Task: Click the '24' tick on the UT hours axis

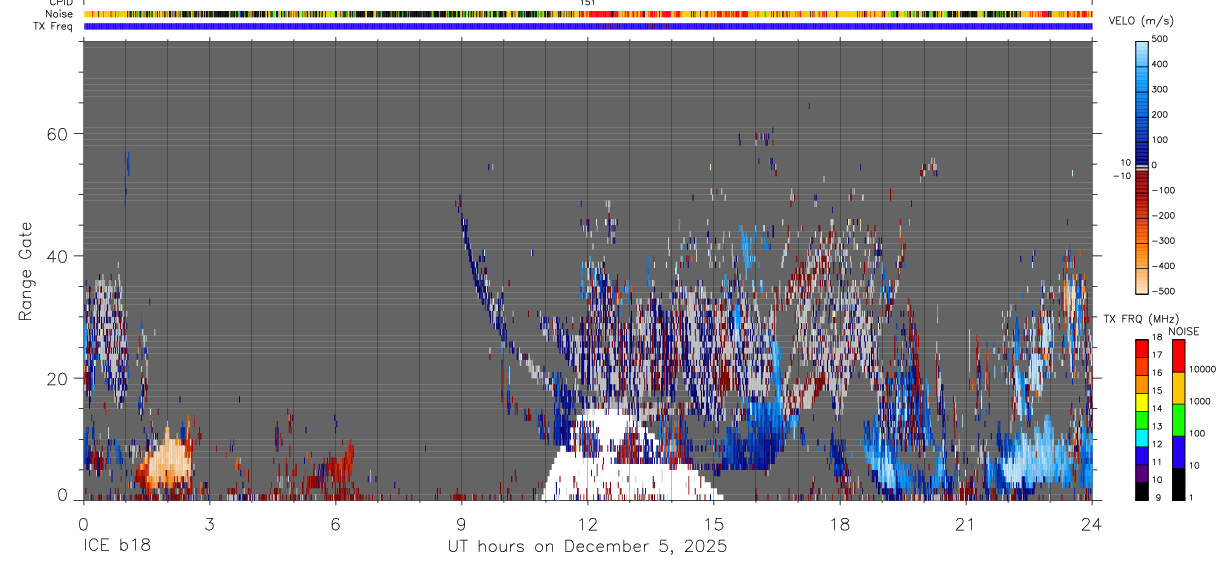Action: point(1092,523)
